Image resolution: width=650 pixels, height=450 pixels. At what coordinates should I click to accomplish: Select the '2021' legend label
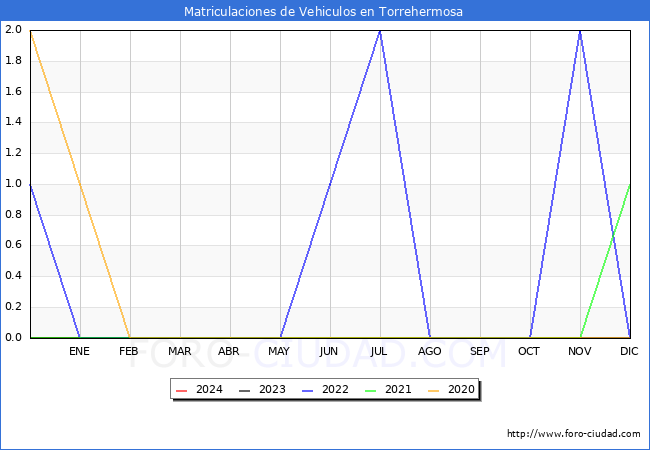tap(398, 390)
